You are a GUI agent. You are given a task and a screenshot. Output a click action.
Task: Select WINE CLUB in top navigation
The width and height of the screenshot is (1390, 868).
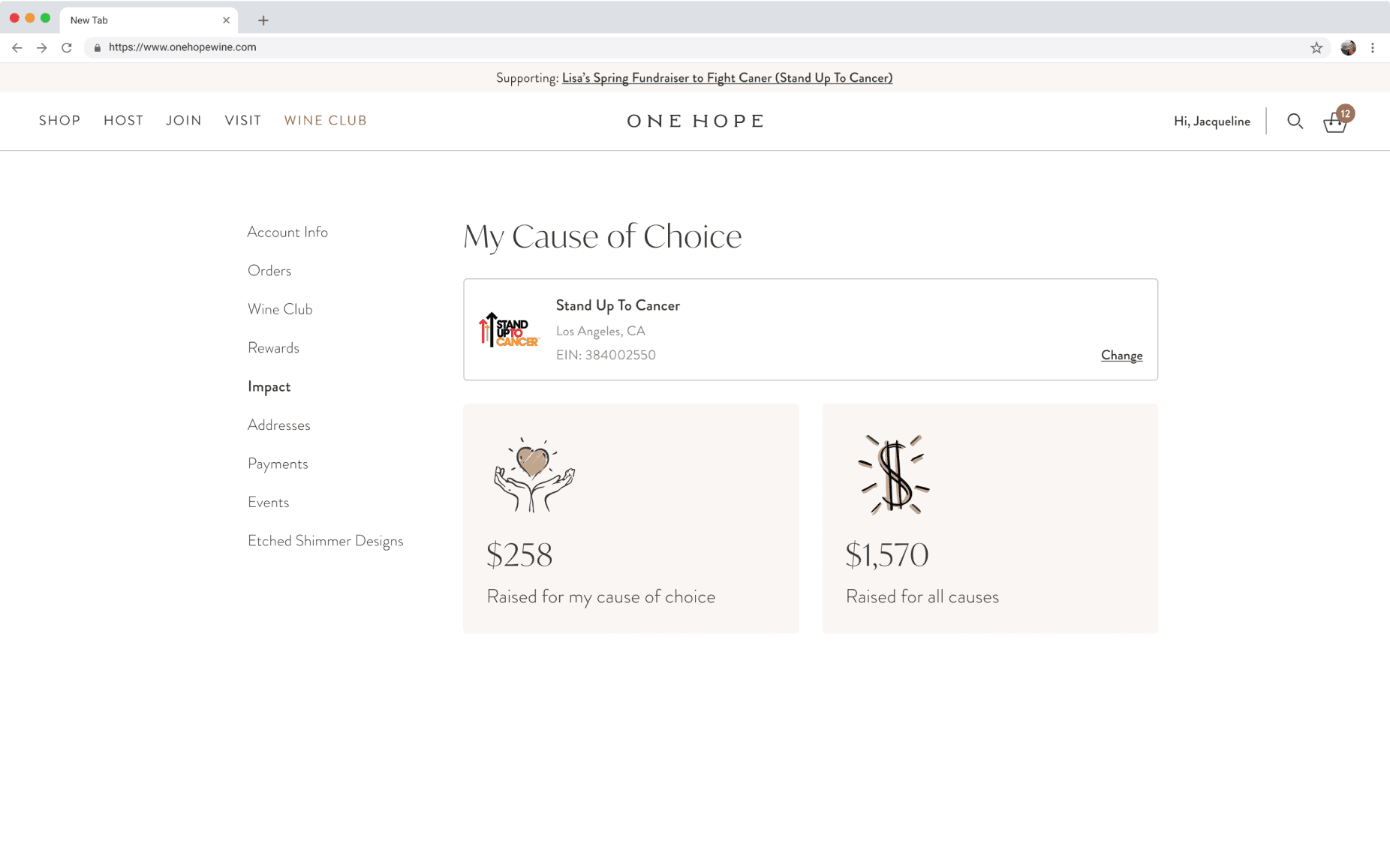tap(325, 121)
